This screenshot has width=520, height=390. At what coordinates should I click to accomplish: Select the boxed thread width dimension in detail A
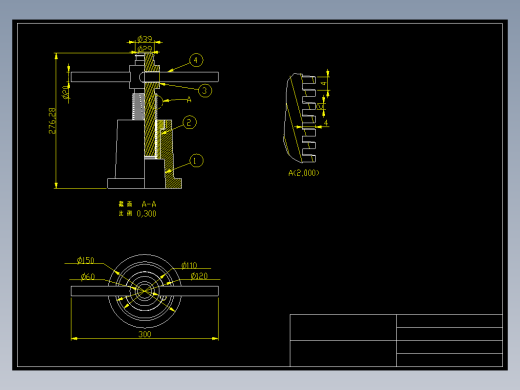(x=321, y=106)
